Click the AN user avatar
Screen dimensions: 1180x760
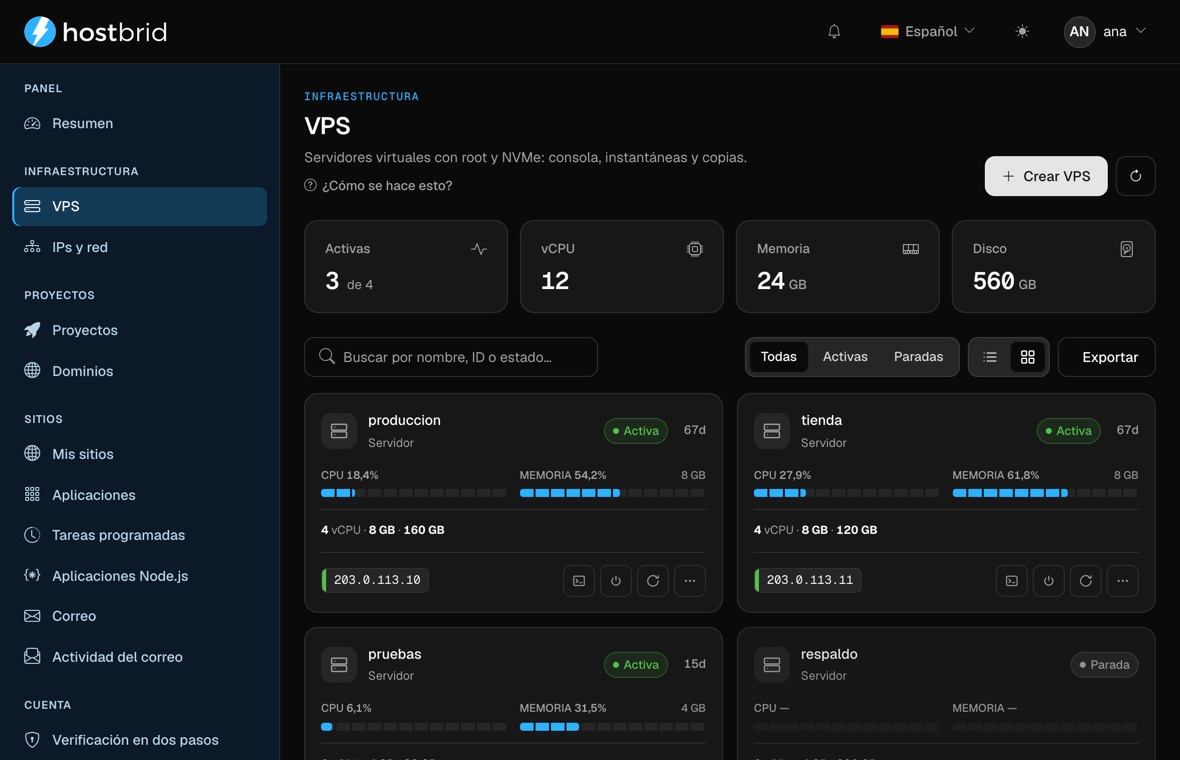1079,32
